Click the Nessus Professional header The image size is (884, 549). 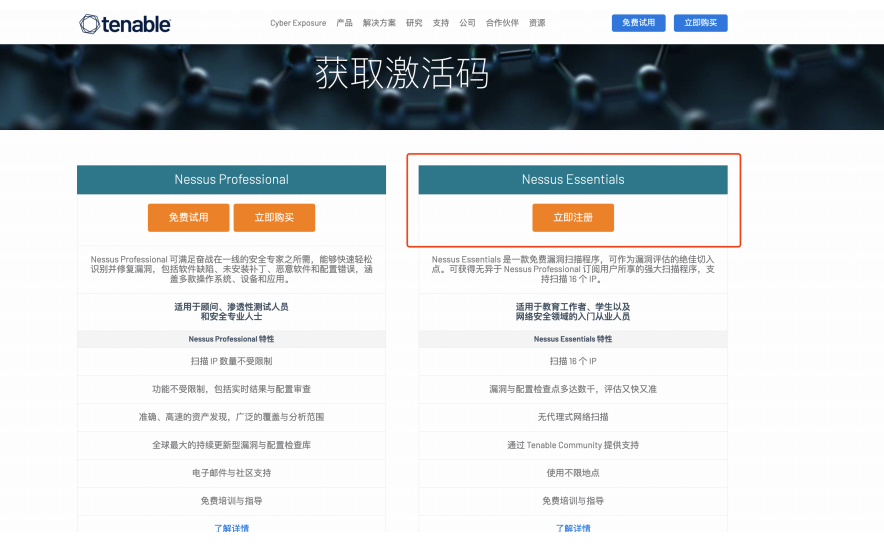coord(231,180)
